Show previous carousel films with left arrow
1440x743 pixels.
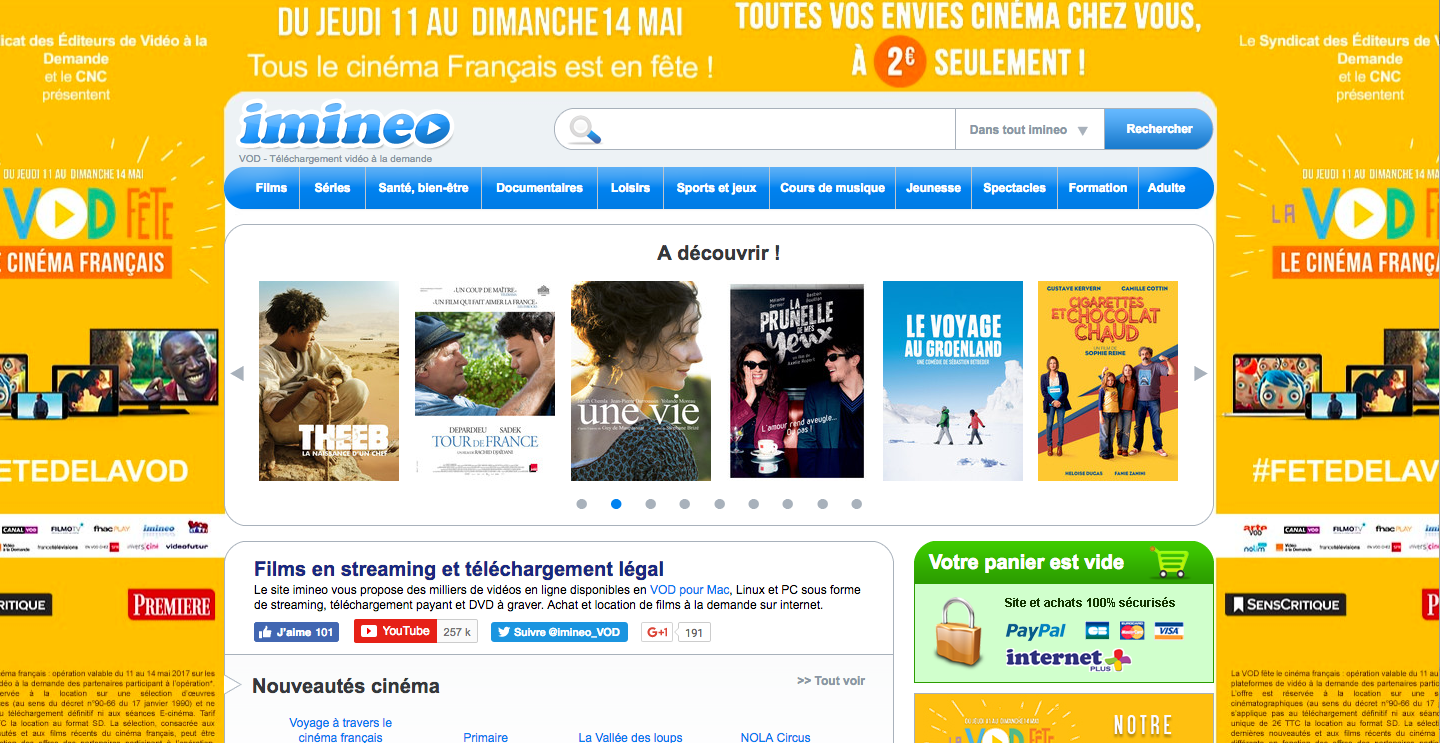pos(237,374)
